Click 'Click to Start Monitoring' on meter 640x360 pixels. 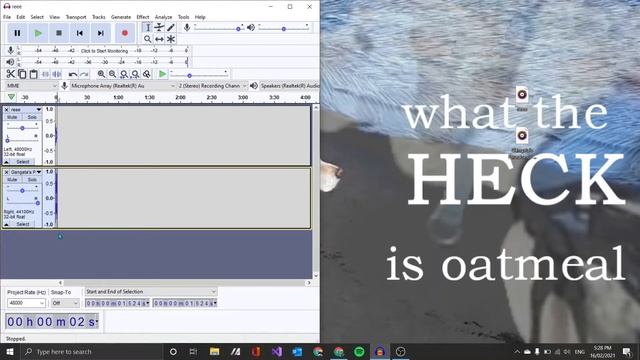(104, 51)
